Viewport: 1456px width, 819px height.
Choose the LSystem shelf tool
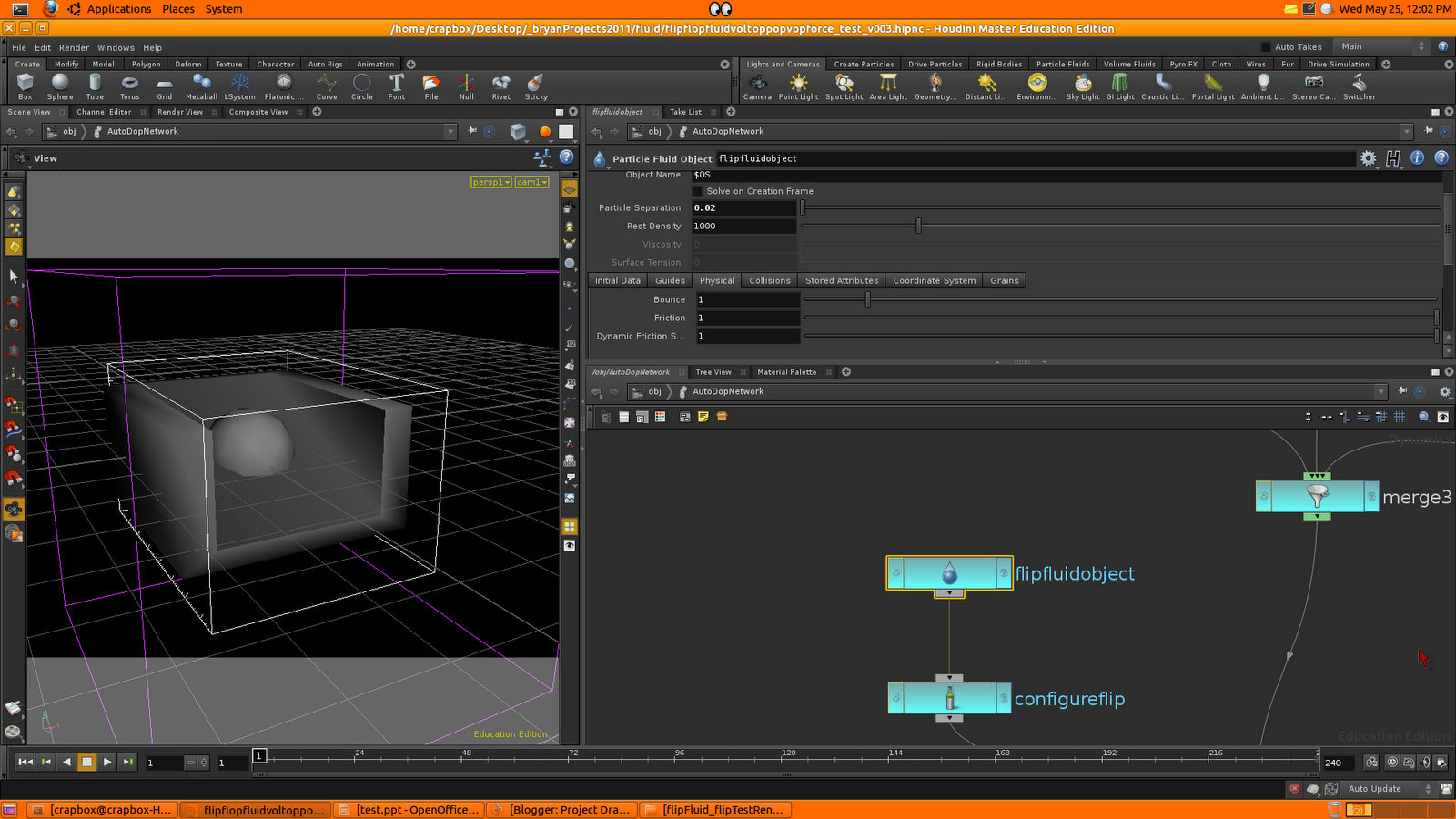pyautogui.click(x=240, y=86)
